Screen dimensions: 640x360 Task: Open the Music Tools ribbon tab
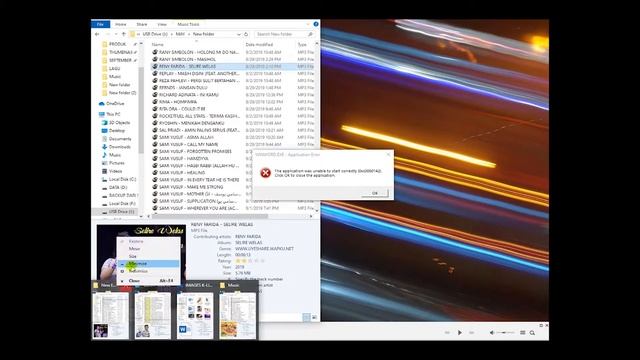click(x=188, y=24)
